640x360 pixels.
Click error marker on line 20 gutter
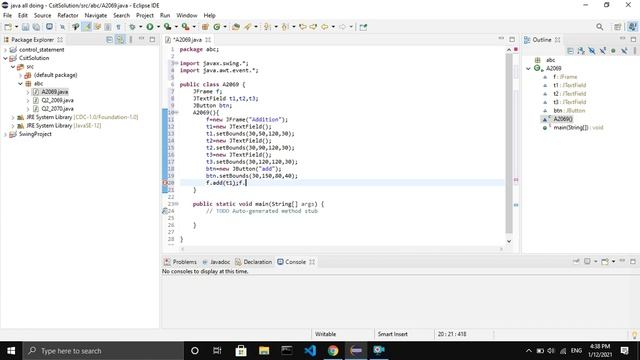click(165, 183)
